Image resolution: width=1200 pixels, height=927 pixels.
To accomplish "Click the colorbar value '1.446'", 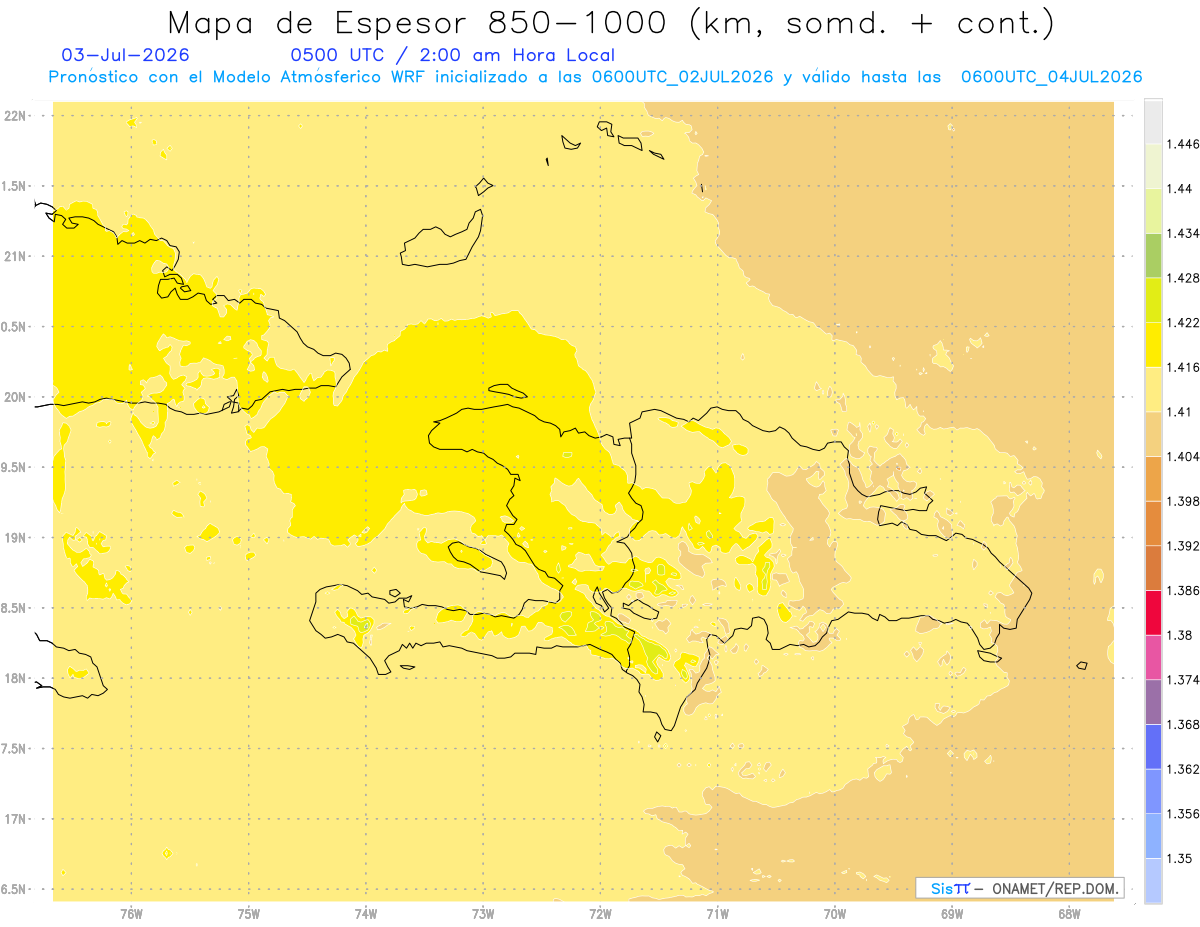I will 1185,144.
